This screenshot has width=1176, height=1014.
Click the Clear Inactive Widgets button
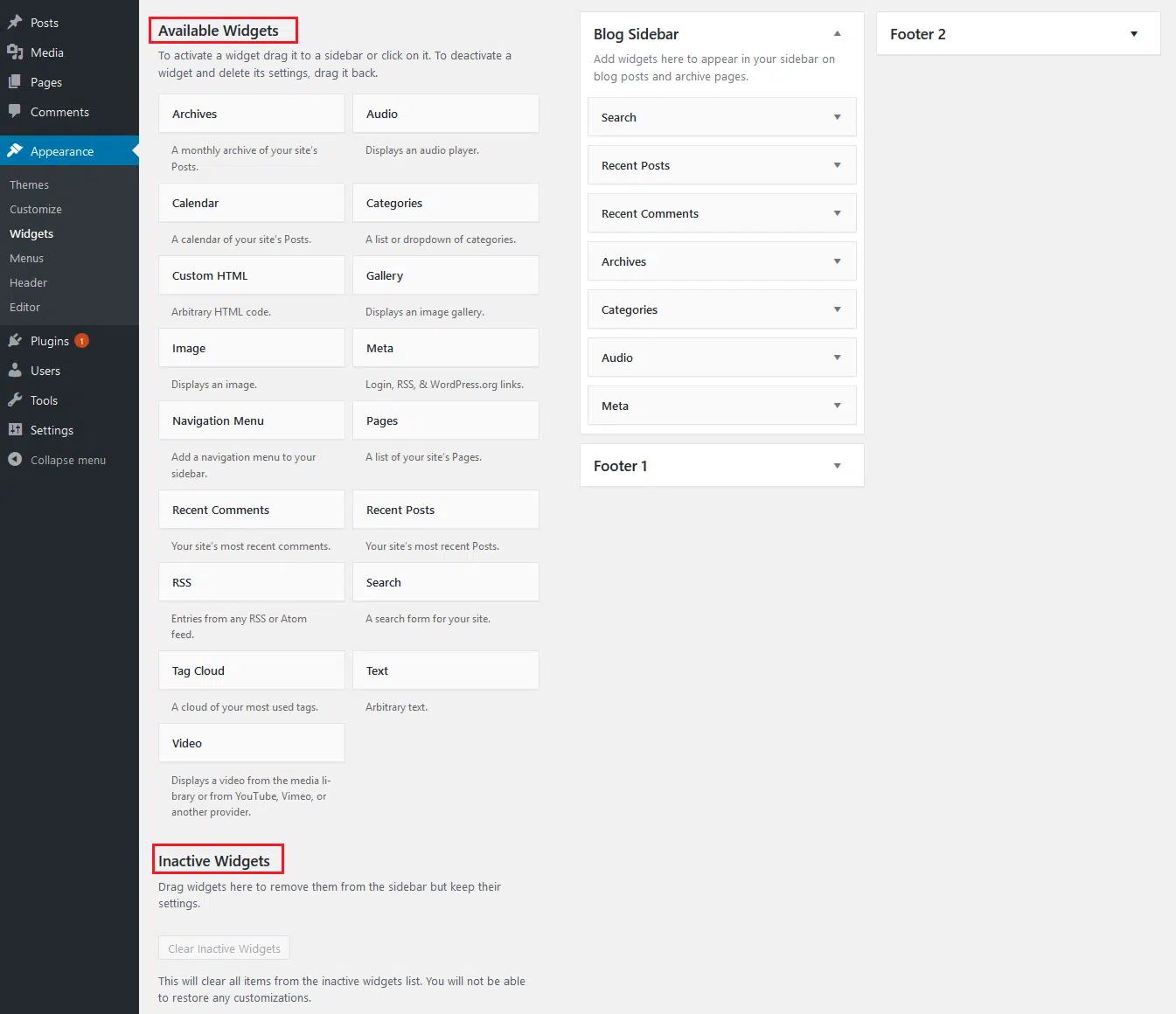[224, 948]
